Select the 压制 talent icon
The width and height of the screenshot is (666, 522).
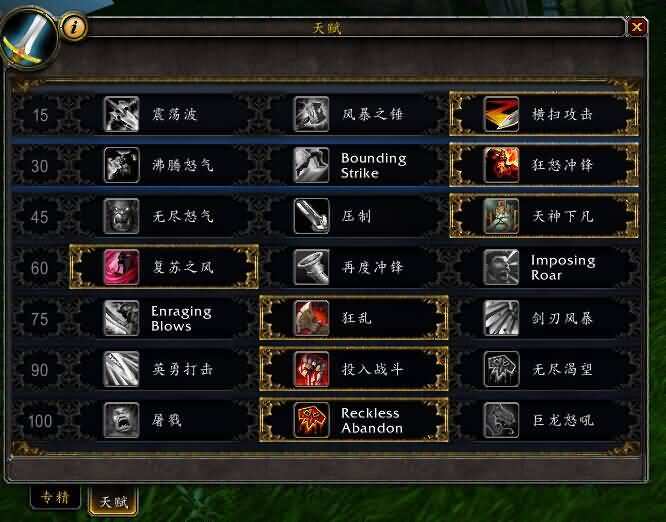(x=311, y=216)
